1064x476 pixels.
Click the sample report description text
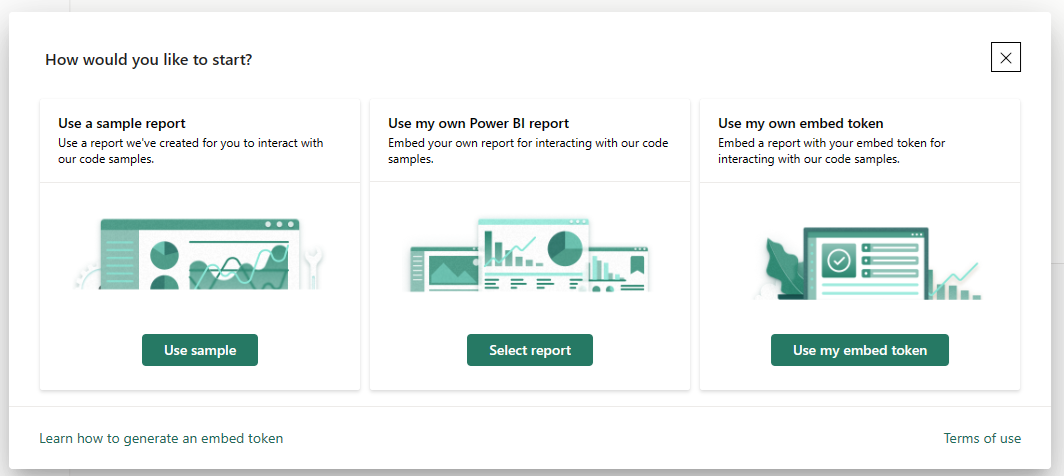[191, 151]
